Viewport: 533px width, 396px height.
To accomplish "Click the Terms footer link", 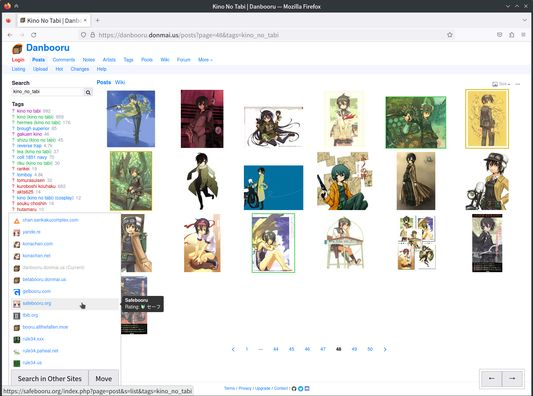I will tap(229, 388).
